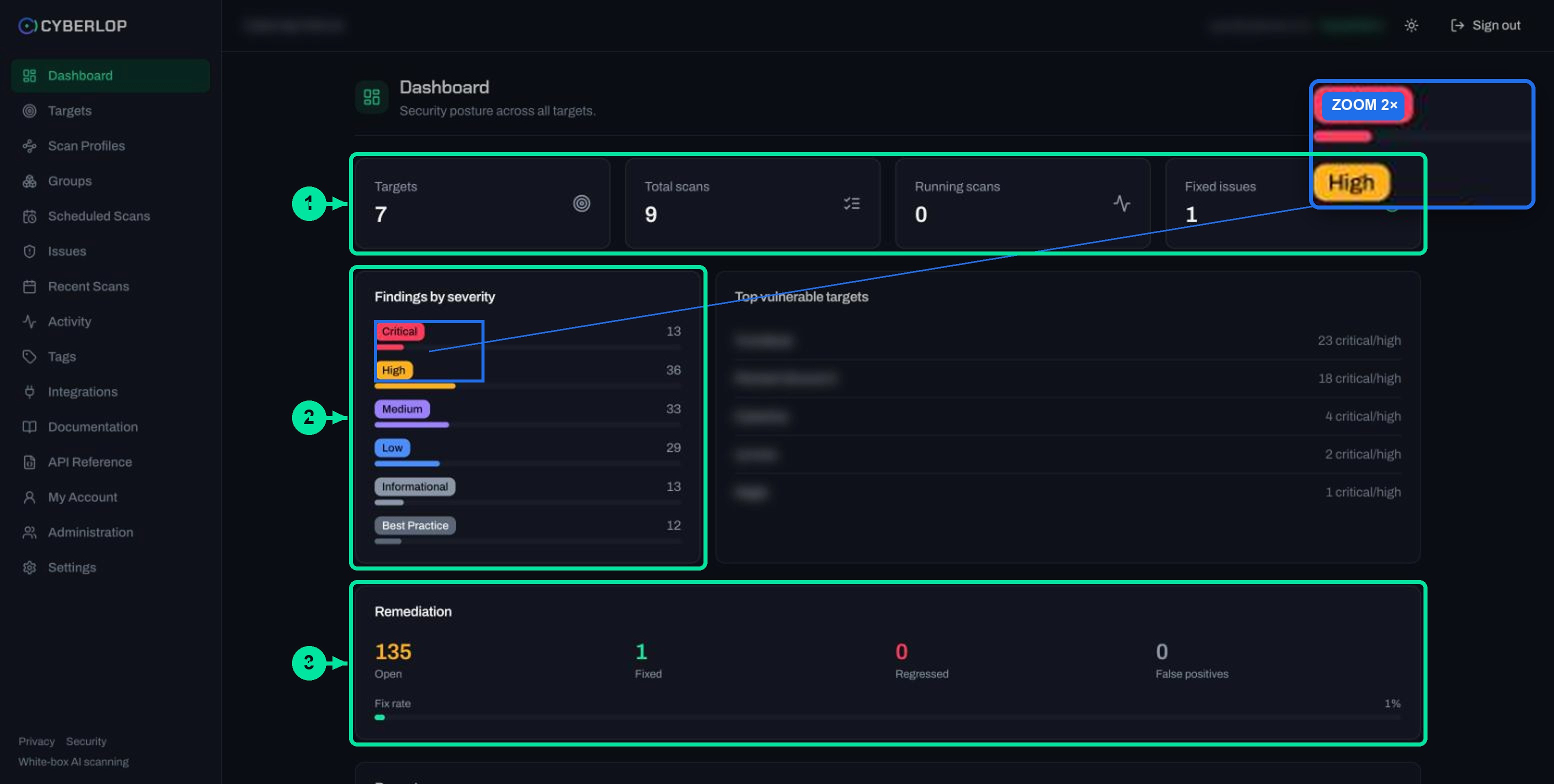Go to Targets in the sidebar
Viewport: 1554px width, 784px height.
pos(110,111)
